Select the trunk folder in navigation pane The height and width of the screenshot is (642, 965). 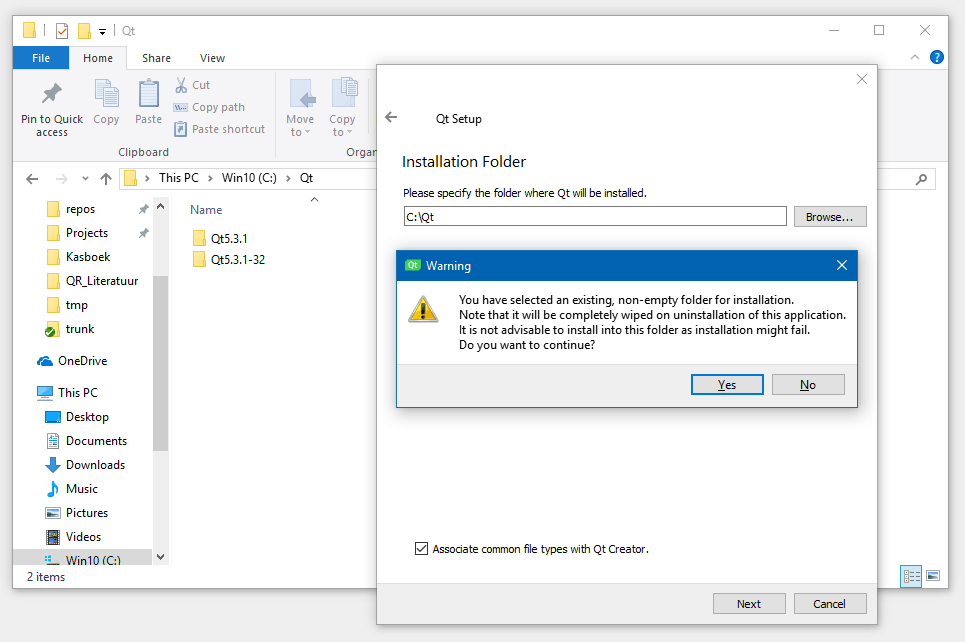[x=79, y=329]
